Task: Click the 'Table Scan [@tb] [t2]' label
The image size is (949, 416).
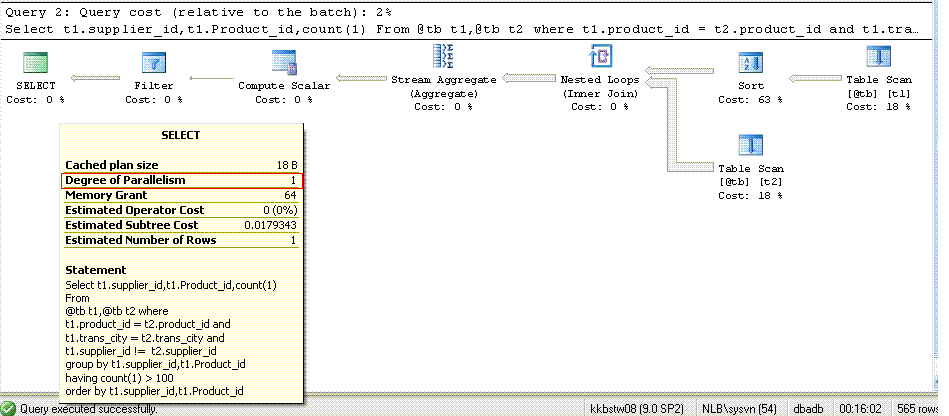Action: point(750,175)
